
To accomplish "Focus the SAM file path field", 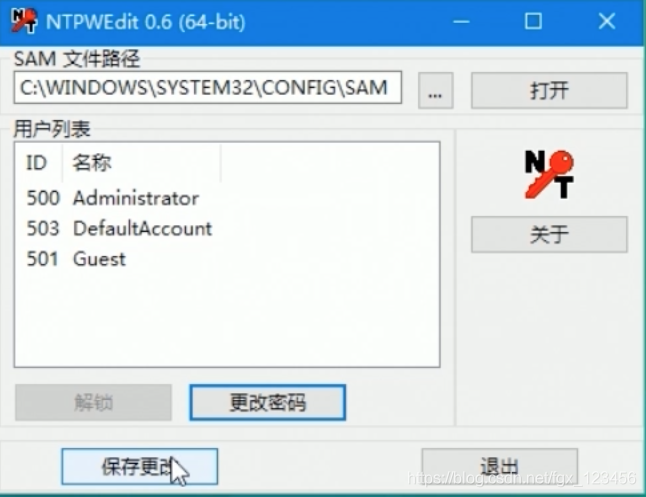I will pyautogui.click(x=208, y=87).
